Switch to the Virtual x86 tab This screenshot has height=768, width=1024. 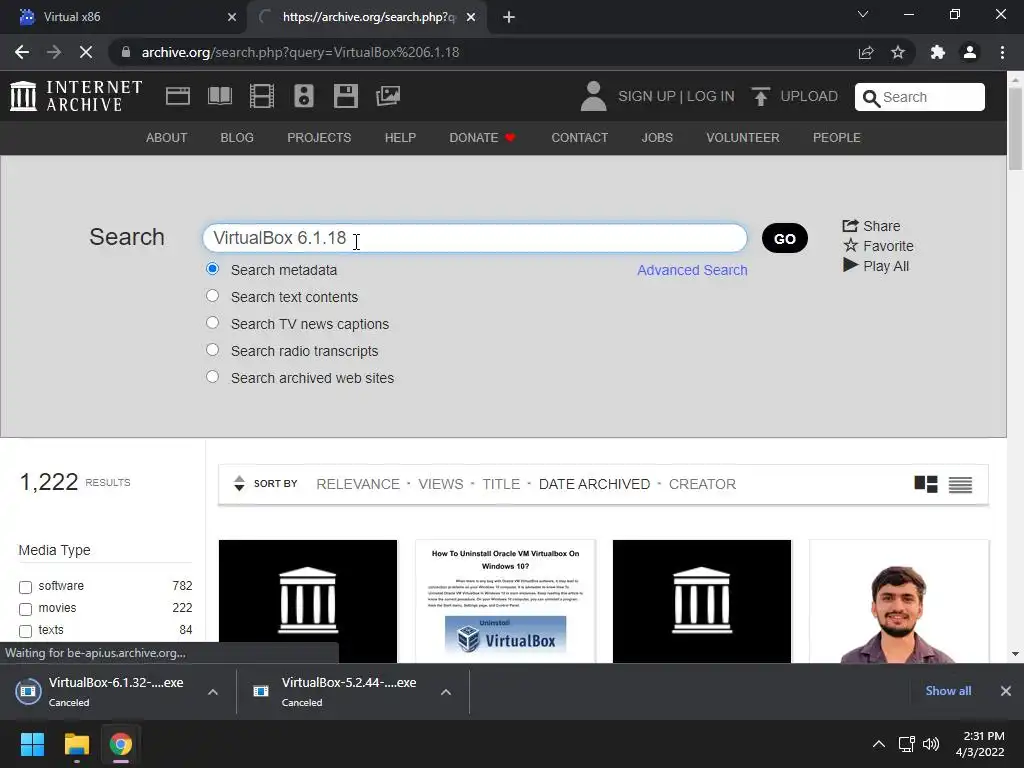pos(123,17)
